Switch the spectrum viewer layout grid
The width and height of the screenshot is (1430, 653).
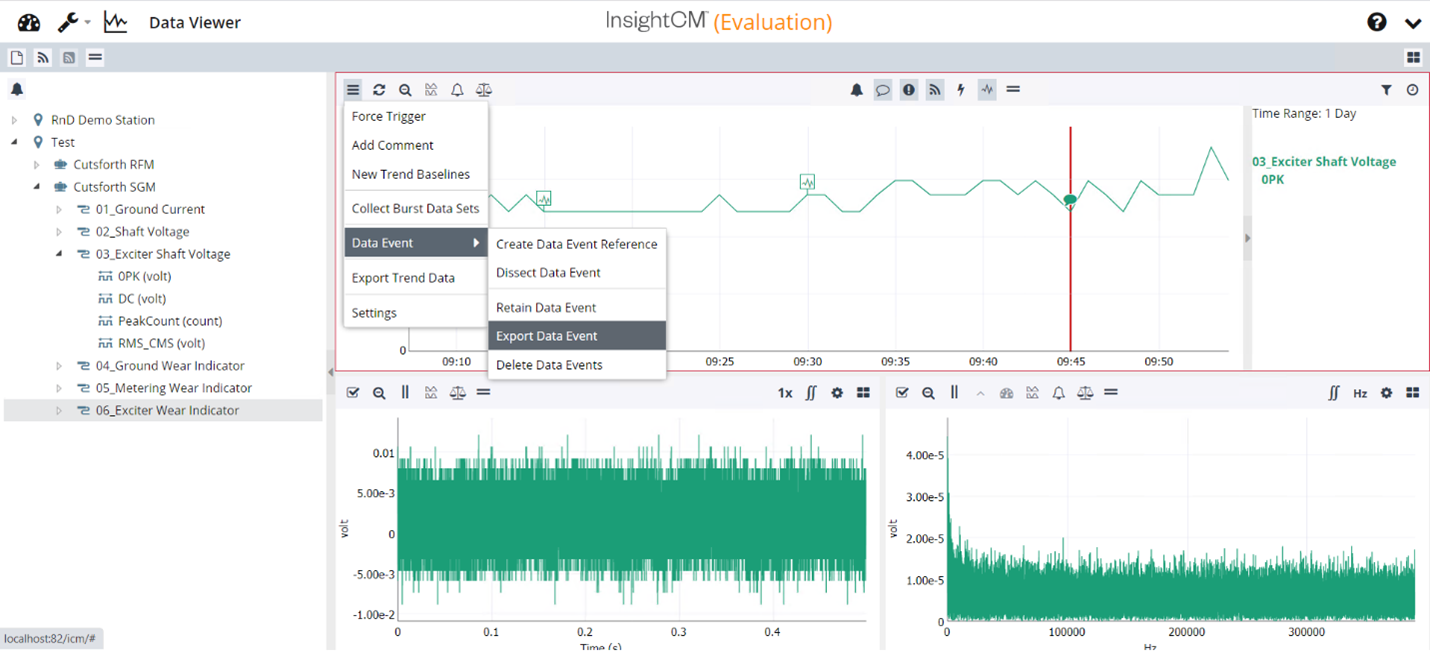tap(1412, 394)
